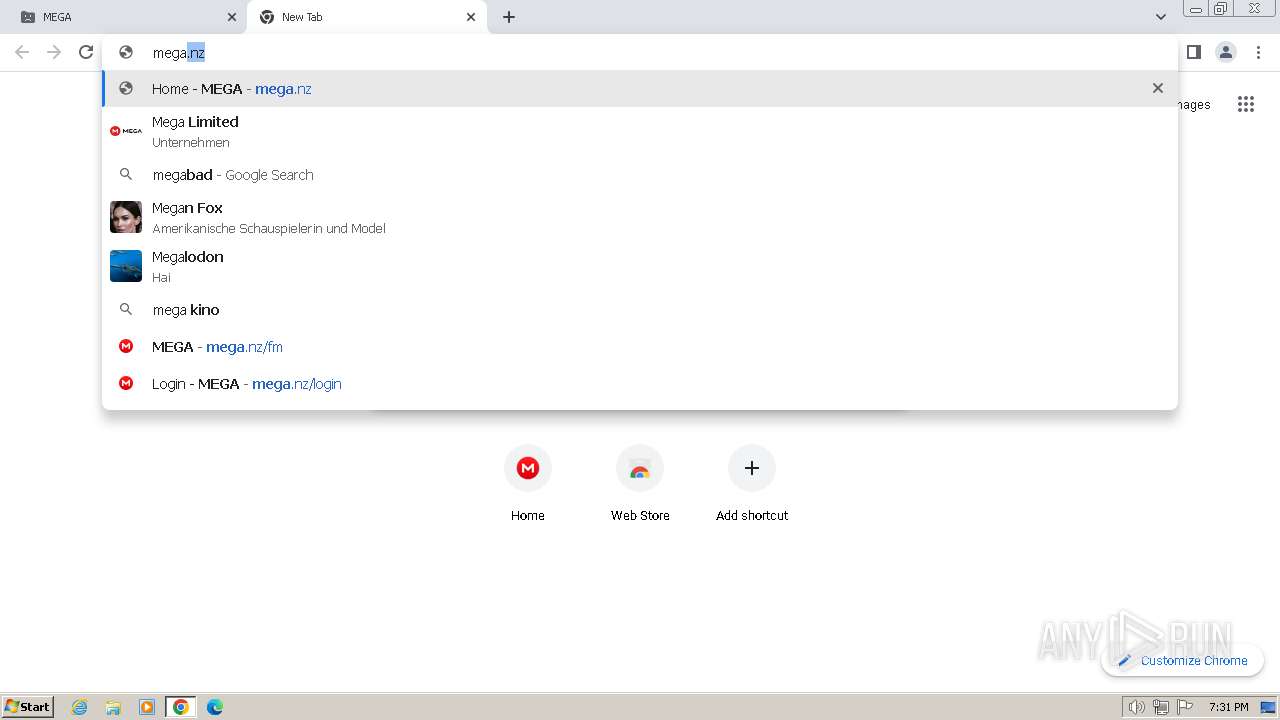Open the Web Store shortcut tile
This screenshot has width=1280, height=720.
(x=640, y=485)
